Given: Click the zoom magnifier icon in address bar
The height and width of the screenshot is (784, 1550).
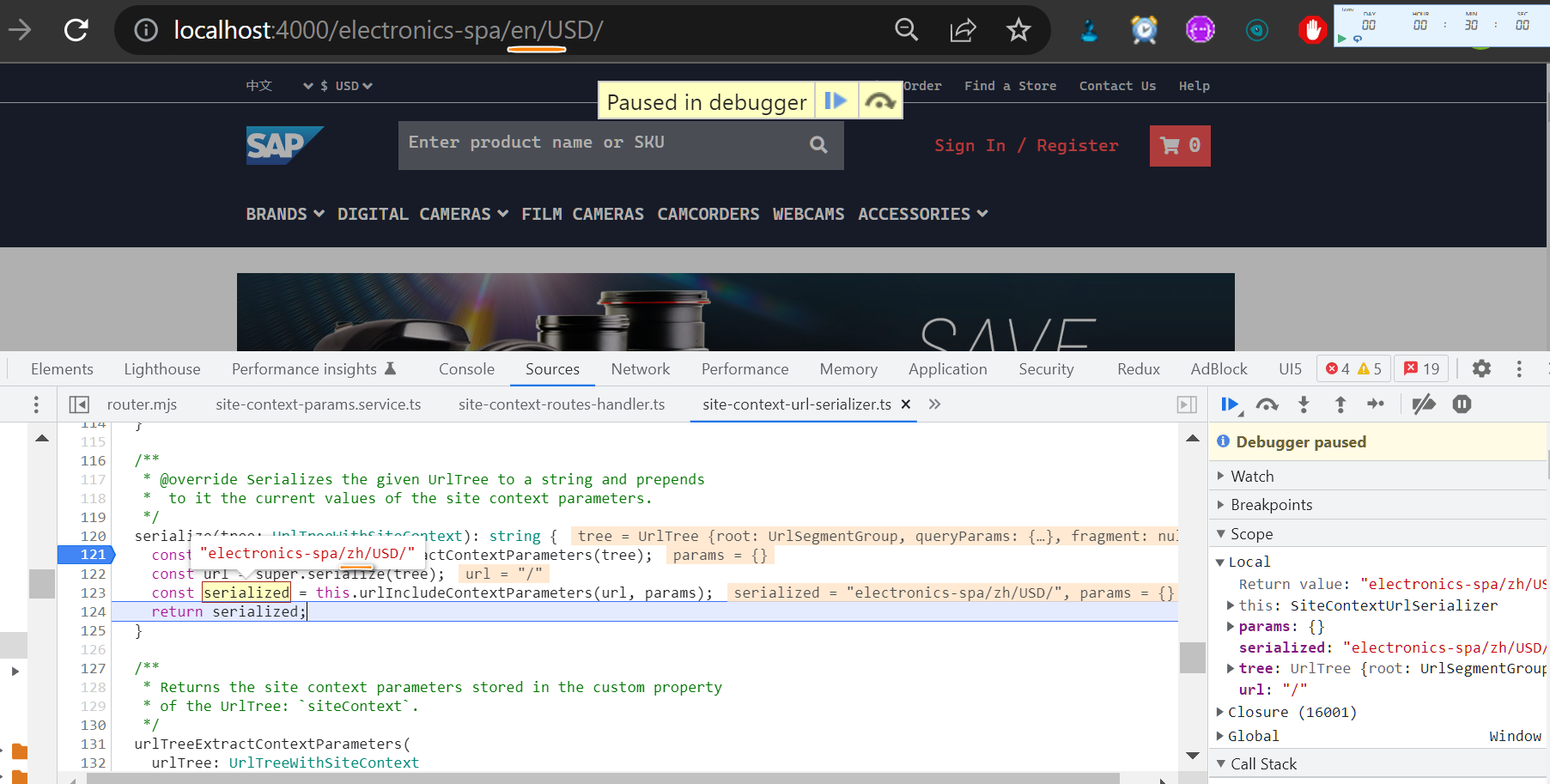Looking at the screenshot, I should 906,30.
